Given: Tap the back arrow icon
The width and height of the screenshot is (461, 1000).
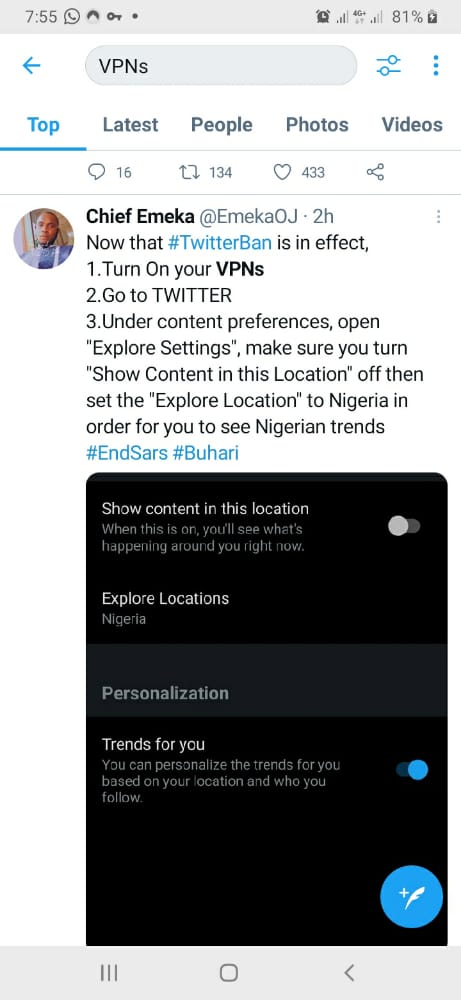Looking at the screenshot, I should (x=31, y=65).
